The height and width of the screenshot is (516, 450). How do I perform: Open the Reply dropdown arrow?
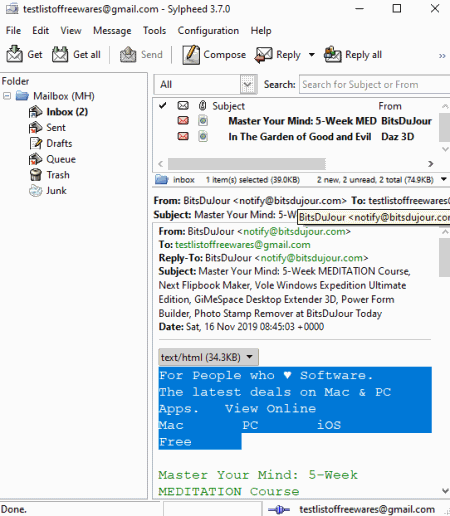point(312,55)
